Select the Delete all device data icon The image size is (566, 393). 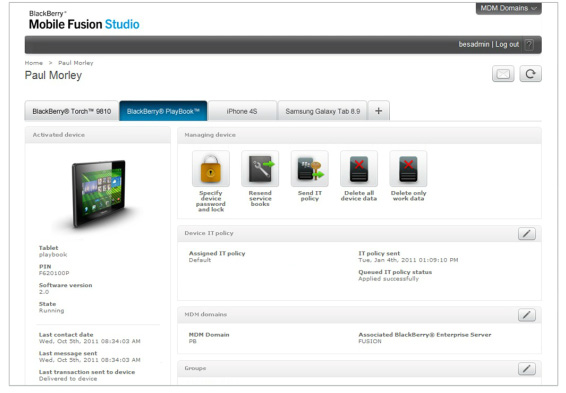coord(359,169)
